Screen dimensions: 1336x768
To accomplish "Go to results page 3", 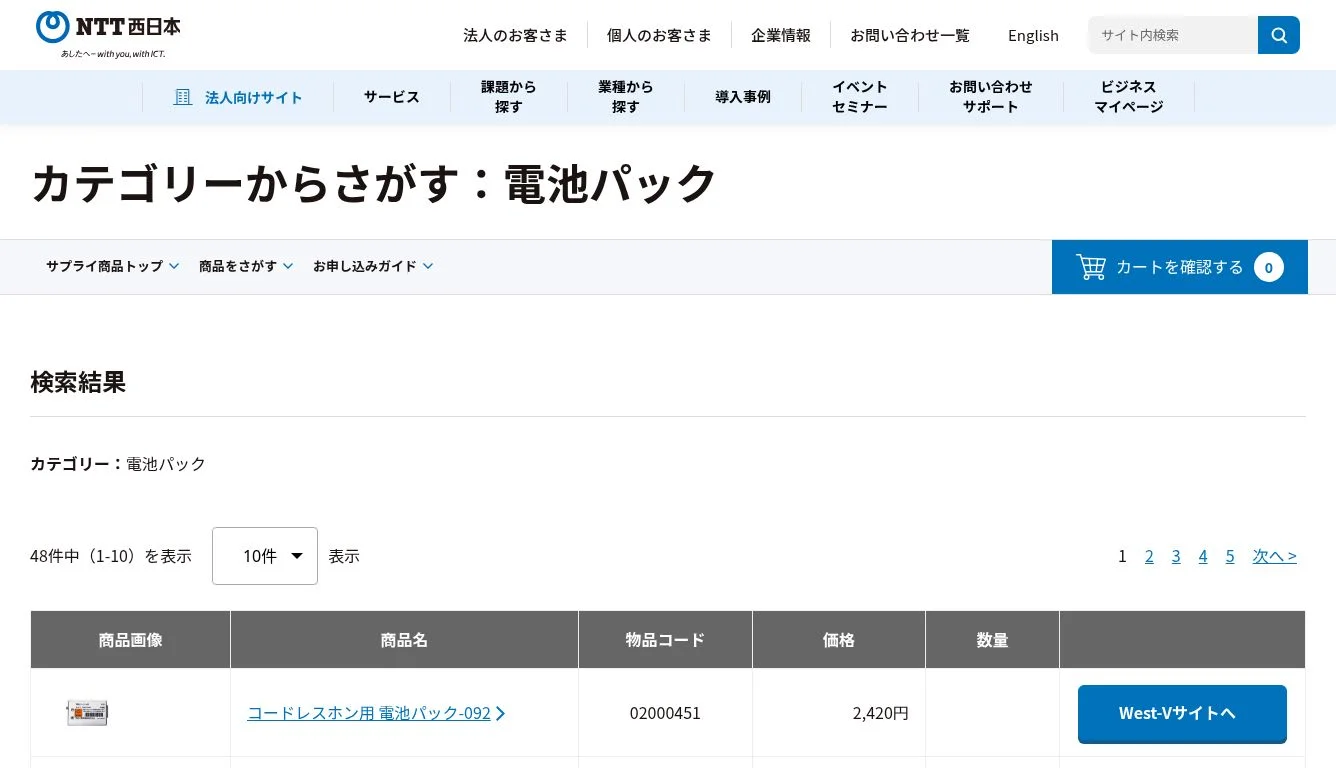I will pyautogui.click(x=1176, y=556).
